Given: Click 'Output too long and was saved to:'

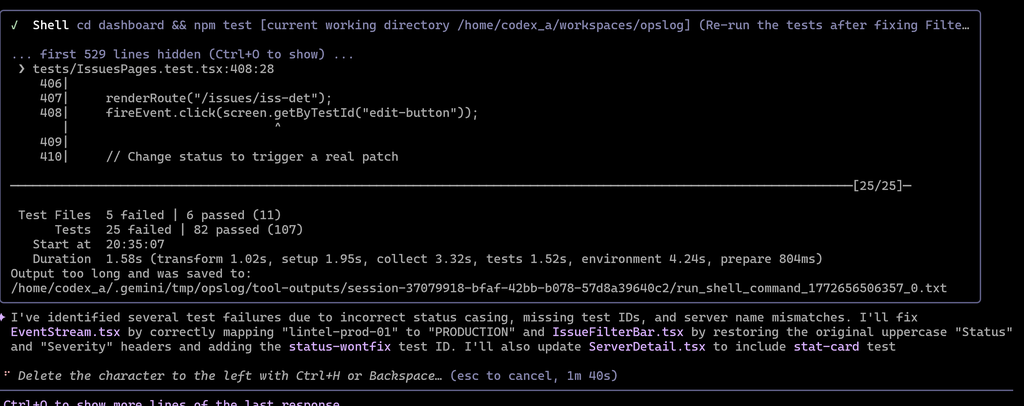Looking at the screenshot, I should 131,273.
